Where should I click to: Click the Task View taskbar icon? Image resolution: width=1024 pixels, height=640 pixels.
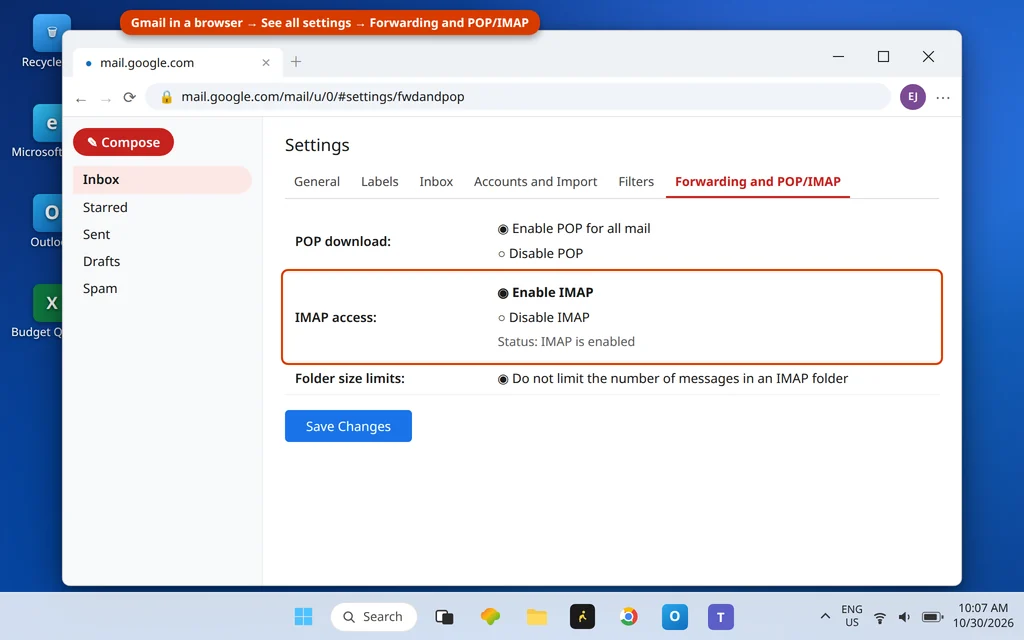[444, 616]
